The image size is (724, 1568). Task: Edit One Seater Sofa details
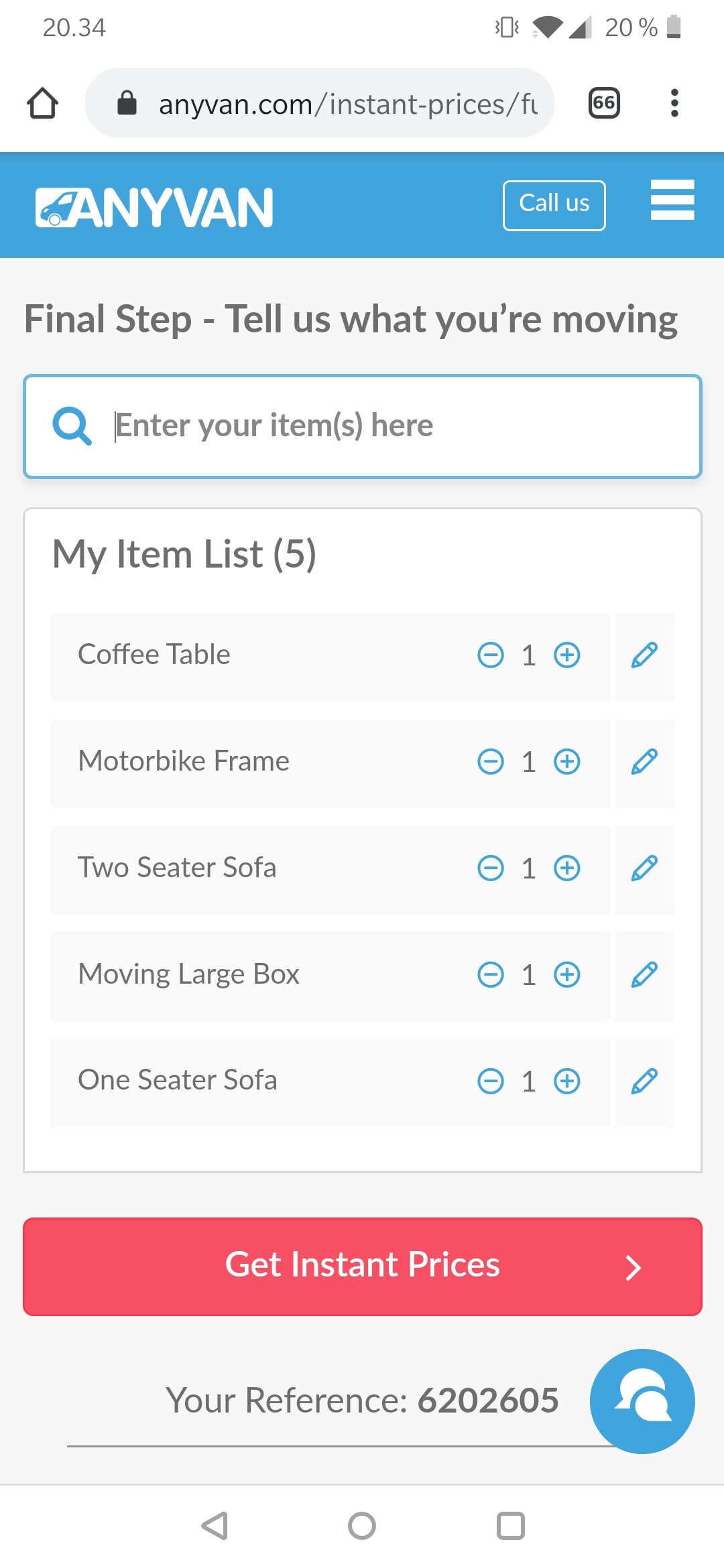pos(644,1082)
